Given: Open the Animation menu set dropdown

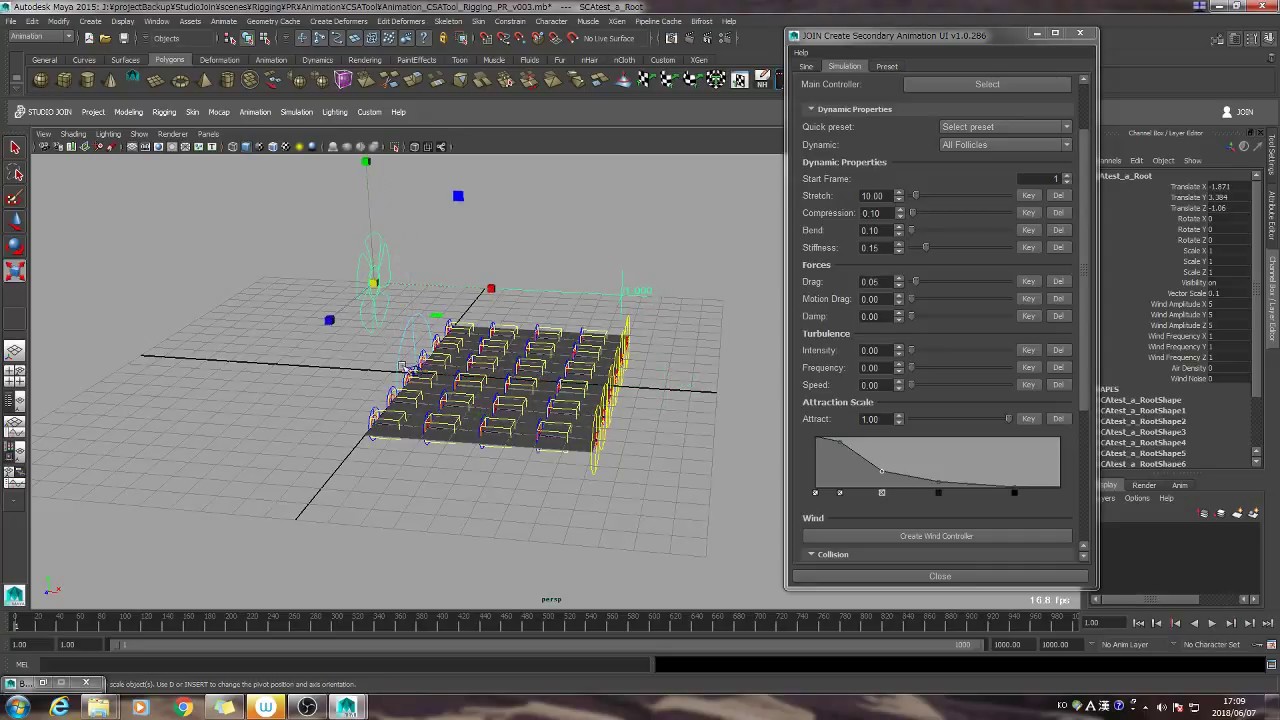Looking at the screenshot, I should coord(40,38).
